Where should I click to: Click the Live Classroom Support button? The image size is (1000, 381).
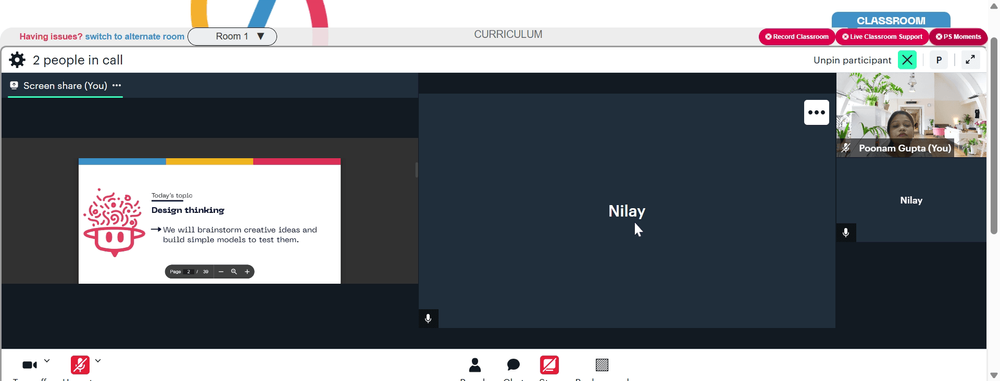882,37
